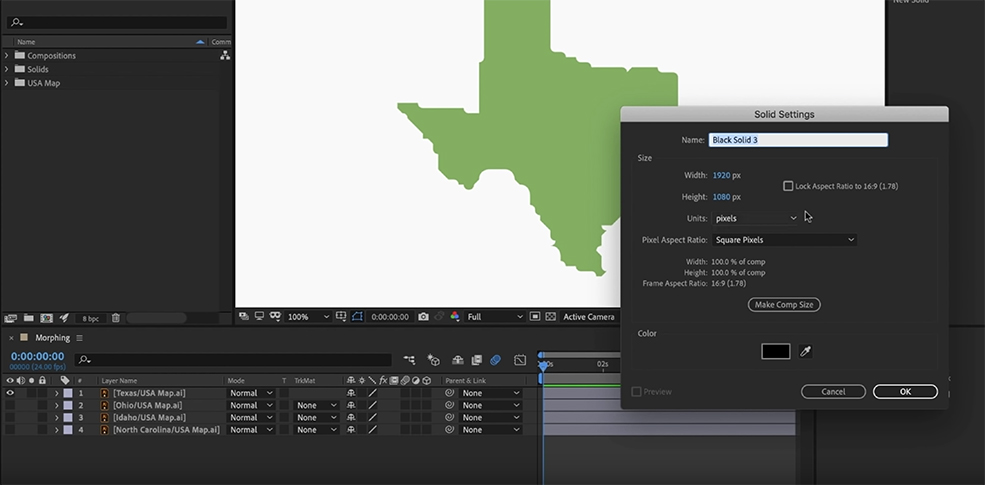
Task: Open the Units pixels dropdown
Action: [756, 218]
